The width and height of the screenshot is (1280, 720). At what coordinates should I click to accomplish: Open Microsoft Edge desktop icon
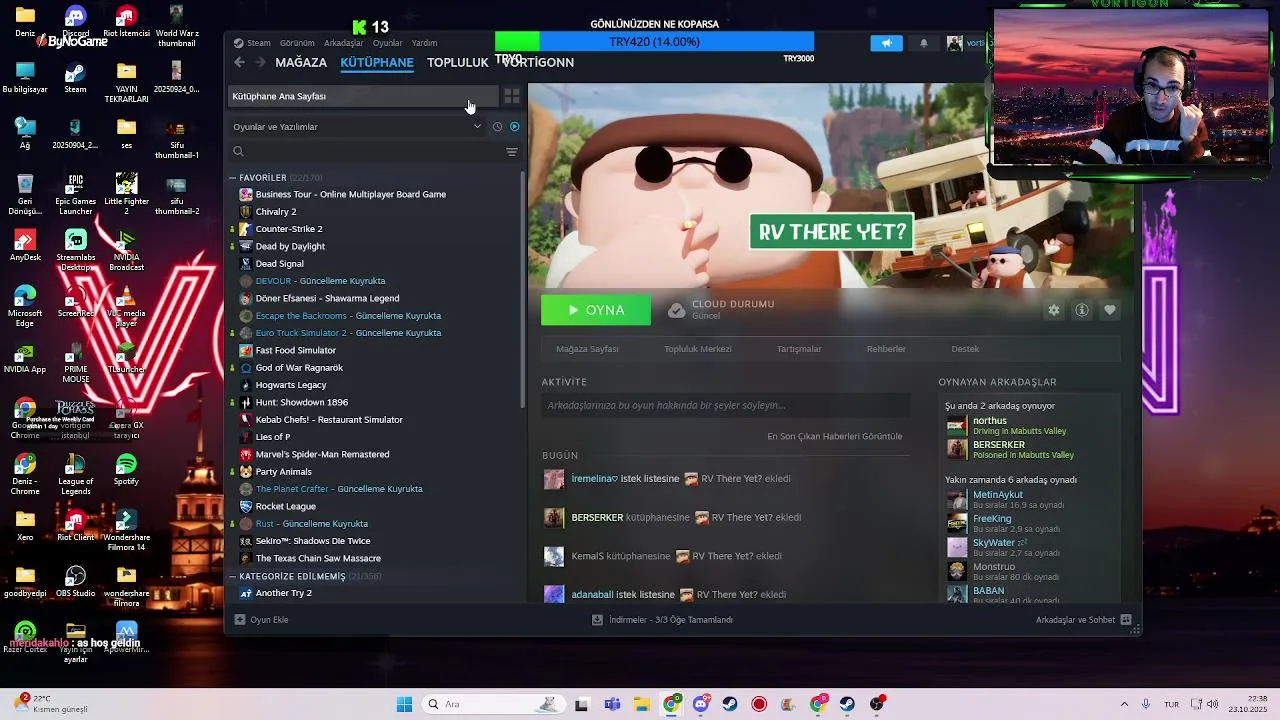(x=25, y=306)
